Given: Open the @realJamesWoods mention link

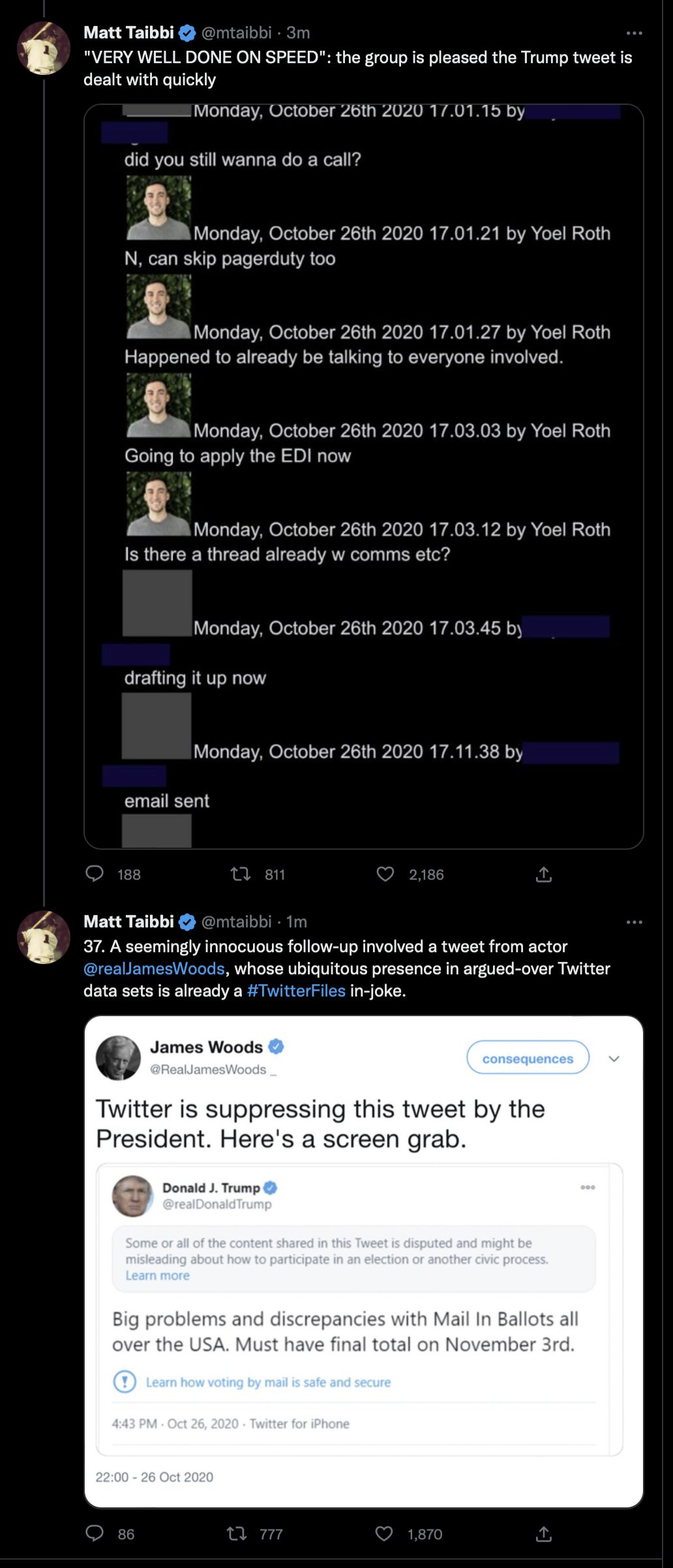Looking at the screenshot, I should [x=154, y=968].
